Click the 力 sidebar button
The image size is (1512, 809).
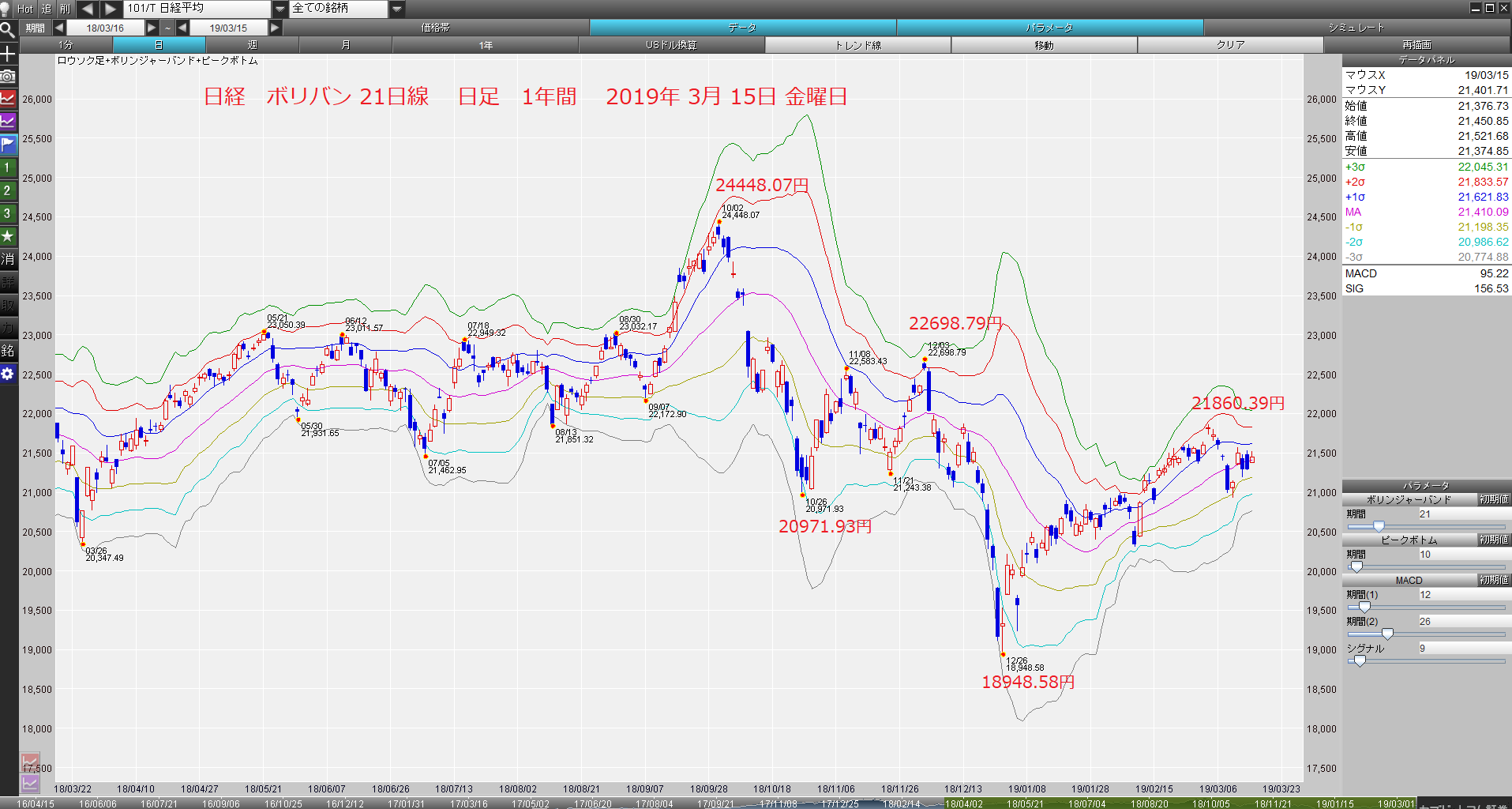[x=8, y=328]
